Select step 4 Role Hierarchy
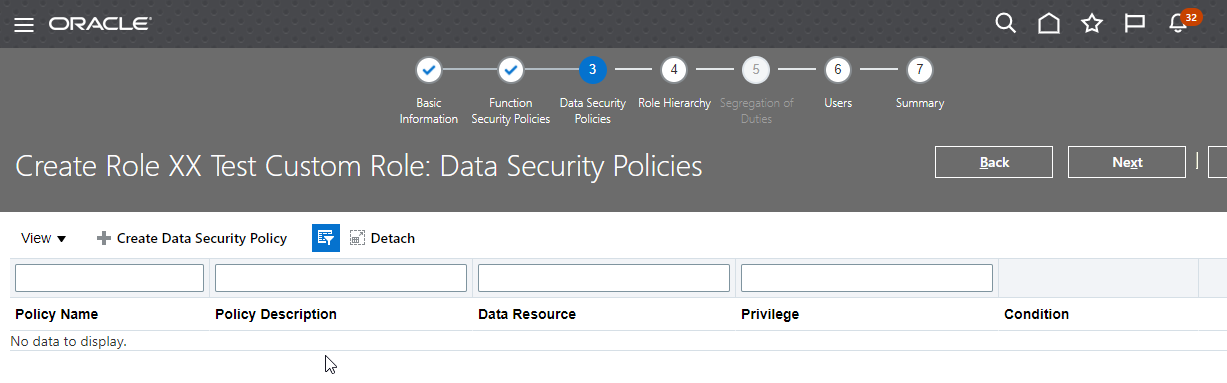The width and height of the screenshot is (1227, 383). tap(674, 70)
